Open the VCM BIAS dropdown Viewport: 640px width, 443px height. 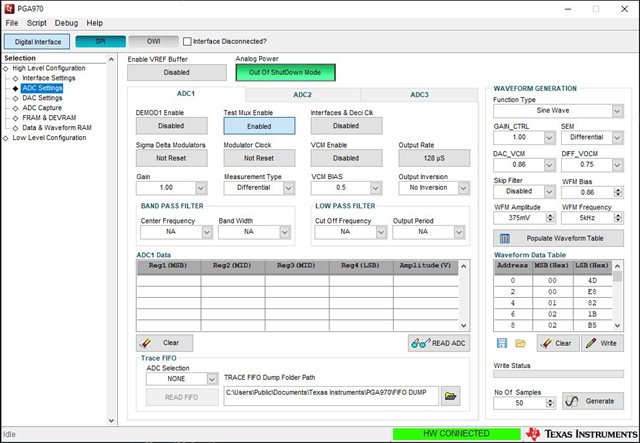point(376,188)
